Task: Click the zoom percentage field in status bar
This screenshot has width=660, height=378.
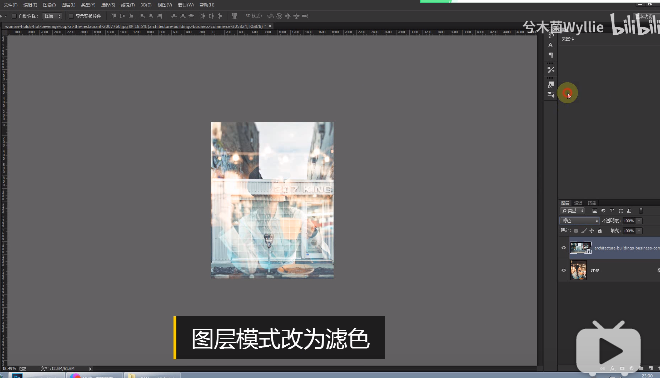Action: point(8,368)
